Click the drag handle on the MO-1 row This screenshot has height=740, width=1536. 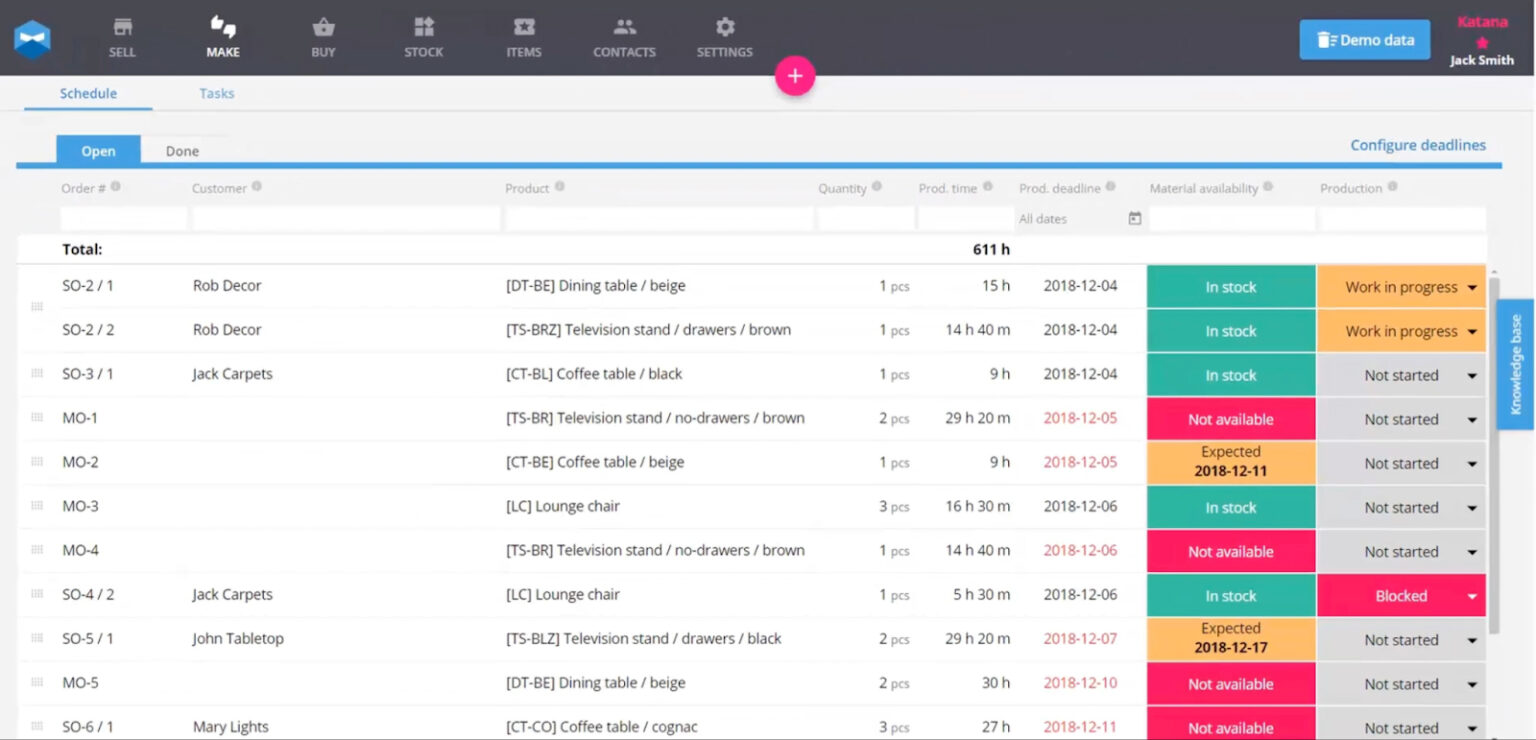[37, 418]
